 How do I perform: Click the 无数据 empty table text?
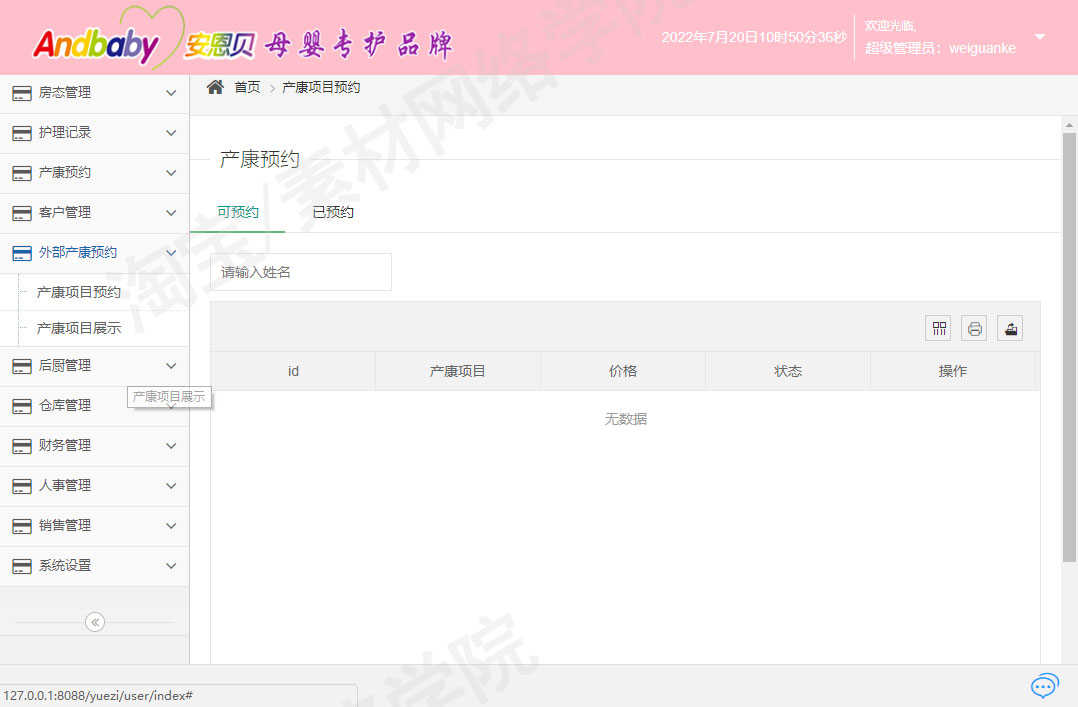pyautogui.click(x=626, y=419)
